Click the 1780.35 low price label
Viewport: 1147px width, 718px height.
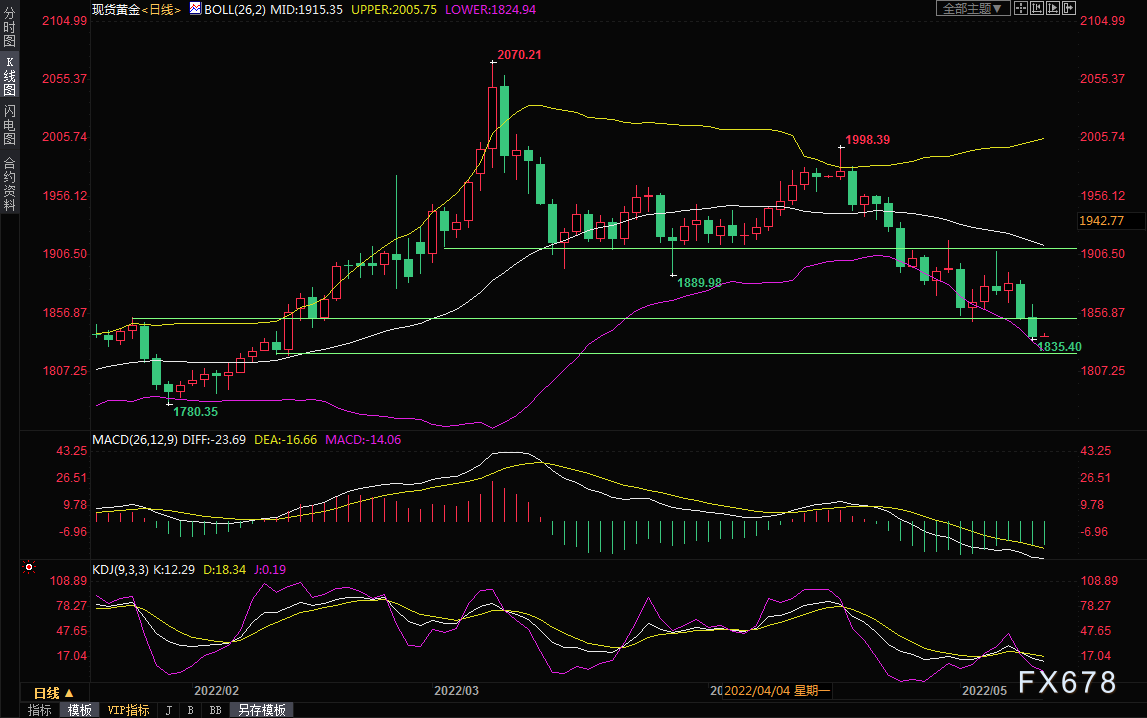point(195,412)
